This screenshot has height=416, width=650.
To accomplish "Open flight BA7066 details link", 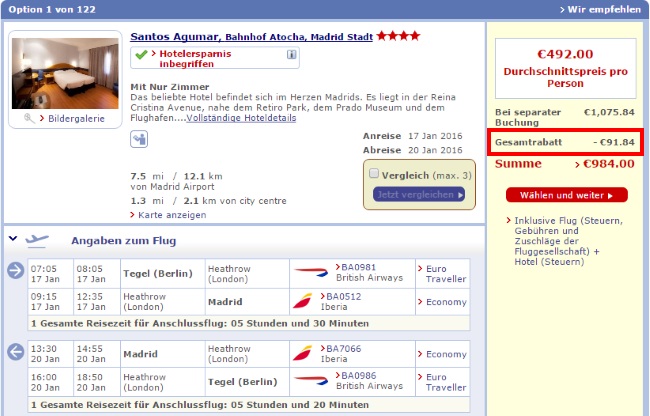I will (344, 349).
